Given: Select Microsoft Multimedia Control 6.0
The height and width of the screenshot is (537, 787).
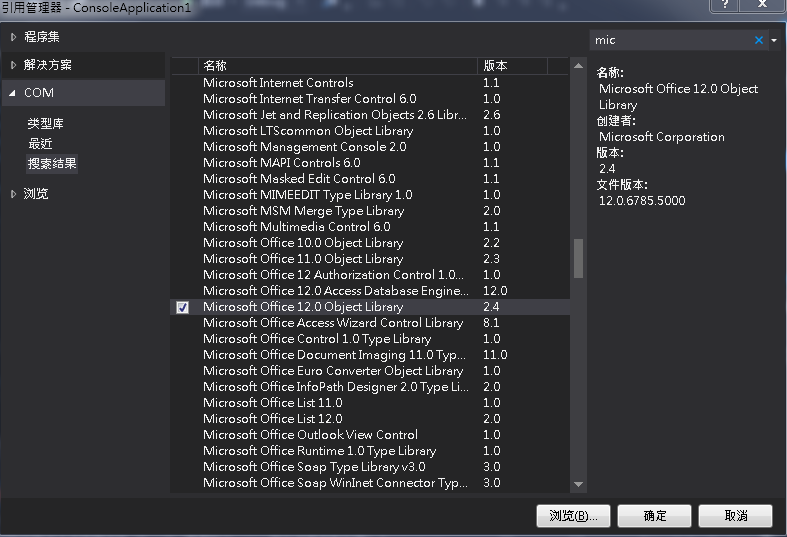Looking at the screenshot, I should (370, 227).
